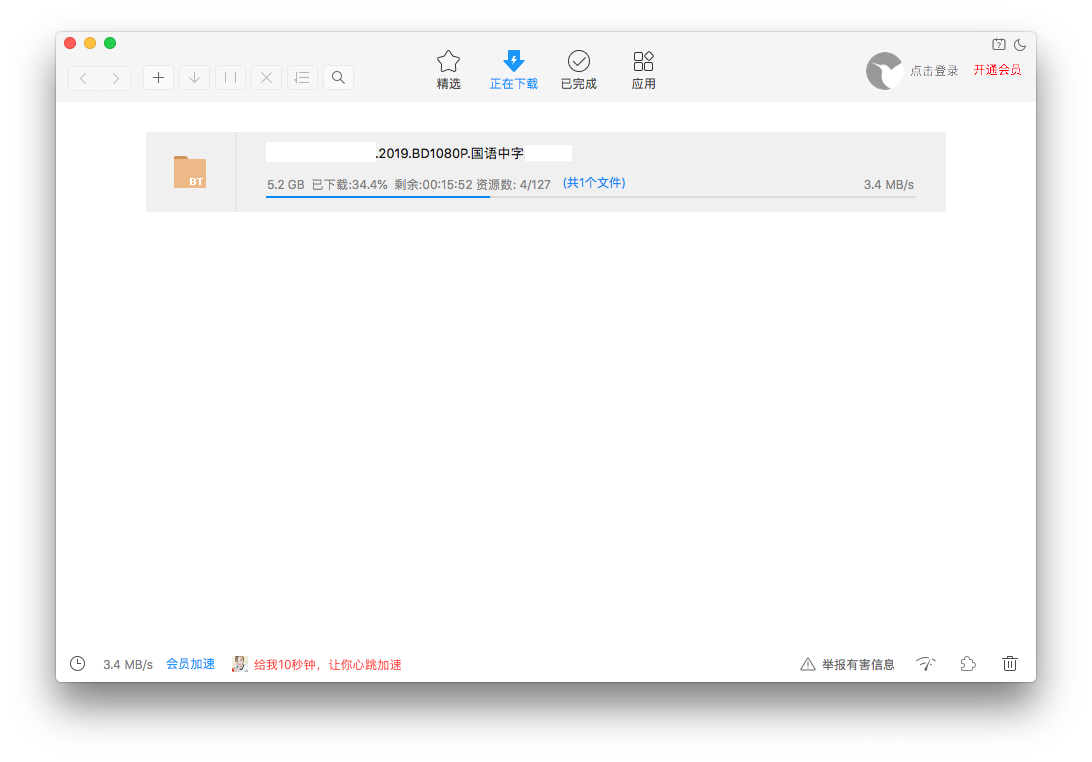
Task: Start download using the down arrow button
Action: pos(194,77)
